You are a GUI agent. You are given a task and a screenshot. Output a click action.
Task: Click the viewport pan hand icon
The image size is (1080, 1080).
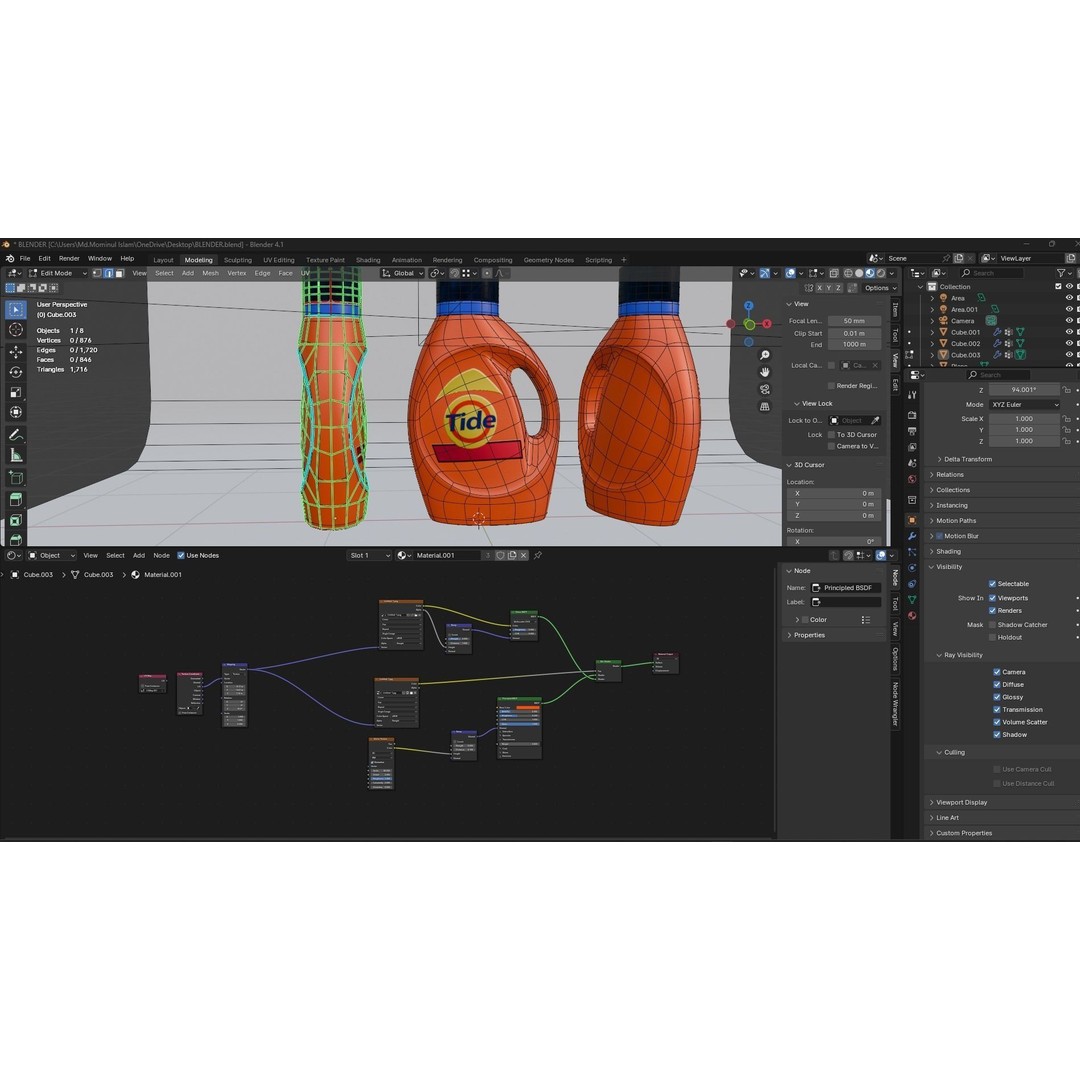(x=765, y=372)
